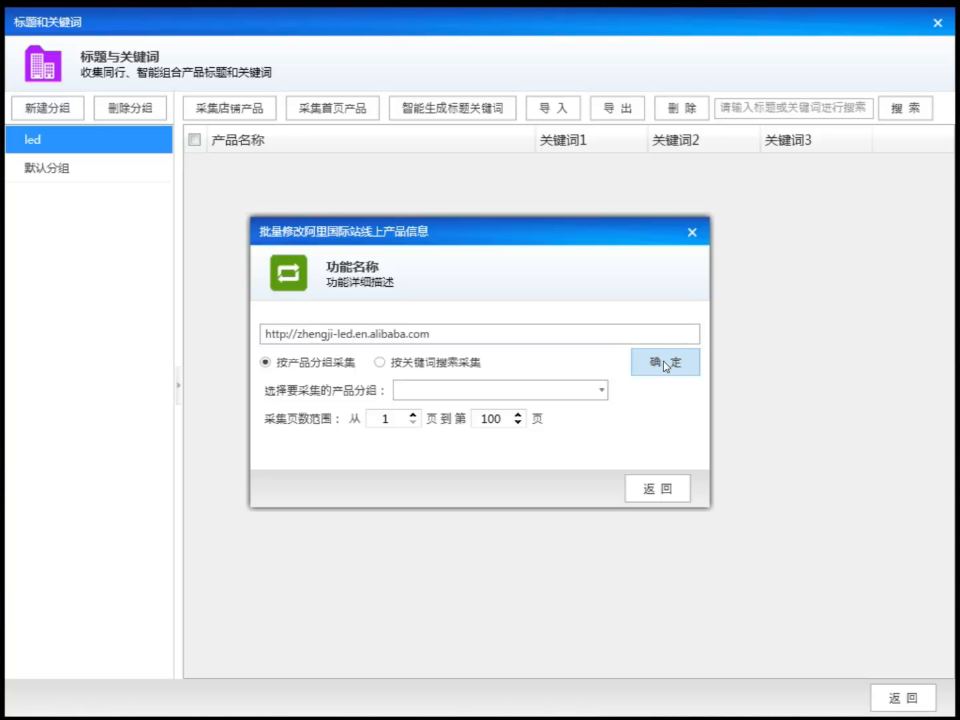Viewport: 960px width, 720px height.
Task: Click the sidebar collapse splitter handle
Action: tap(178, 386)
